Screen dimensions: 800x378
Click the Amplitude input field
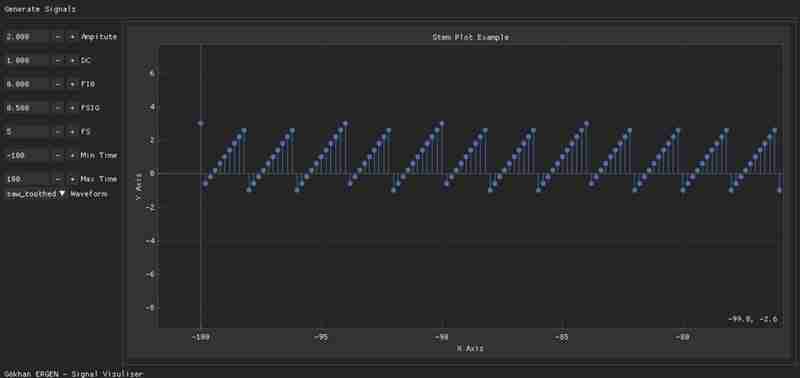[x=27, y=37]
